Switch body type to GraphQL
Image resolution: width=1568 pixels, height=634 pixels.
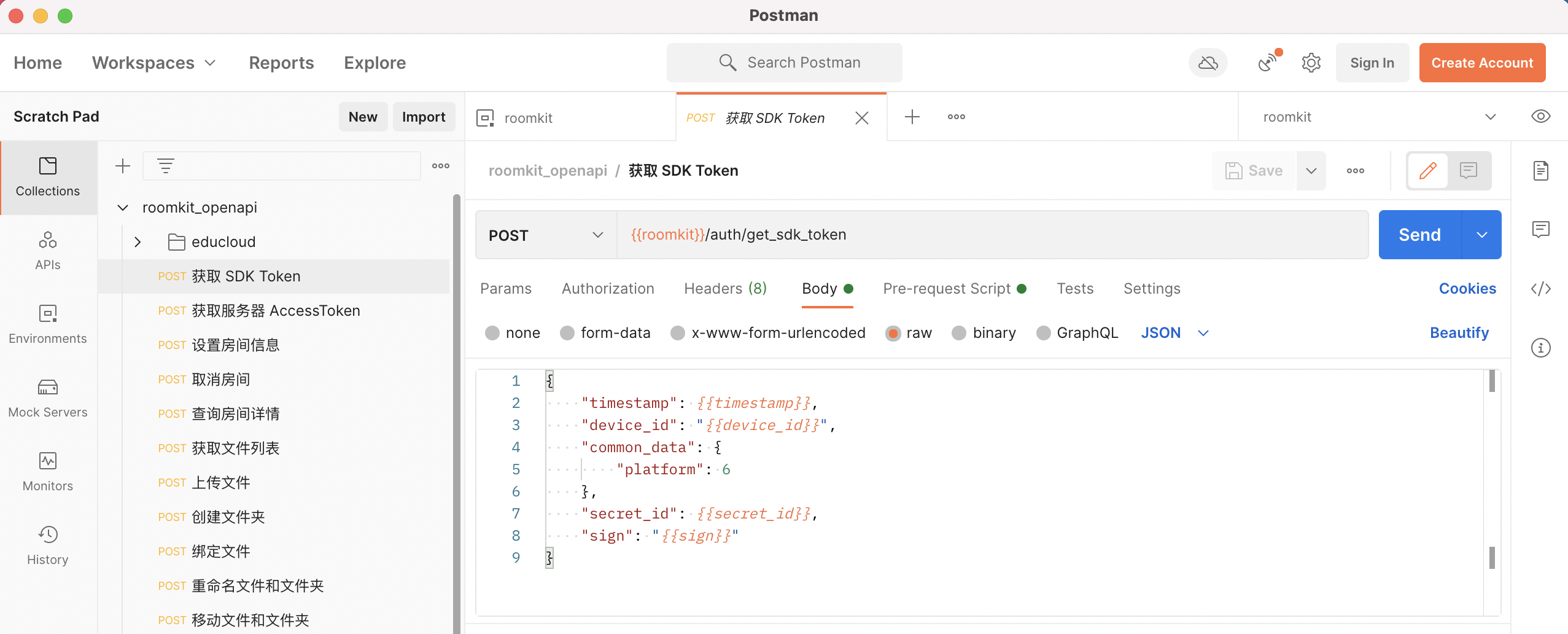(x=1043, y=332)
